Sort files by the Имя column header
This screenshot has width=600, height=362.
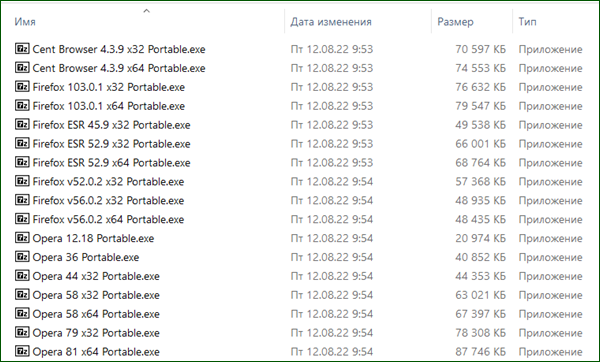pyautogui.click(x=25, y=22)
